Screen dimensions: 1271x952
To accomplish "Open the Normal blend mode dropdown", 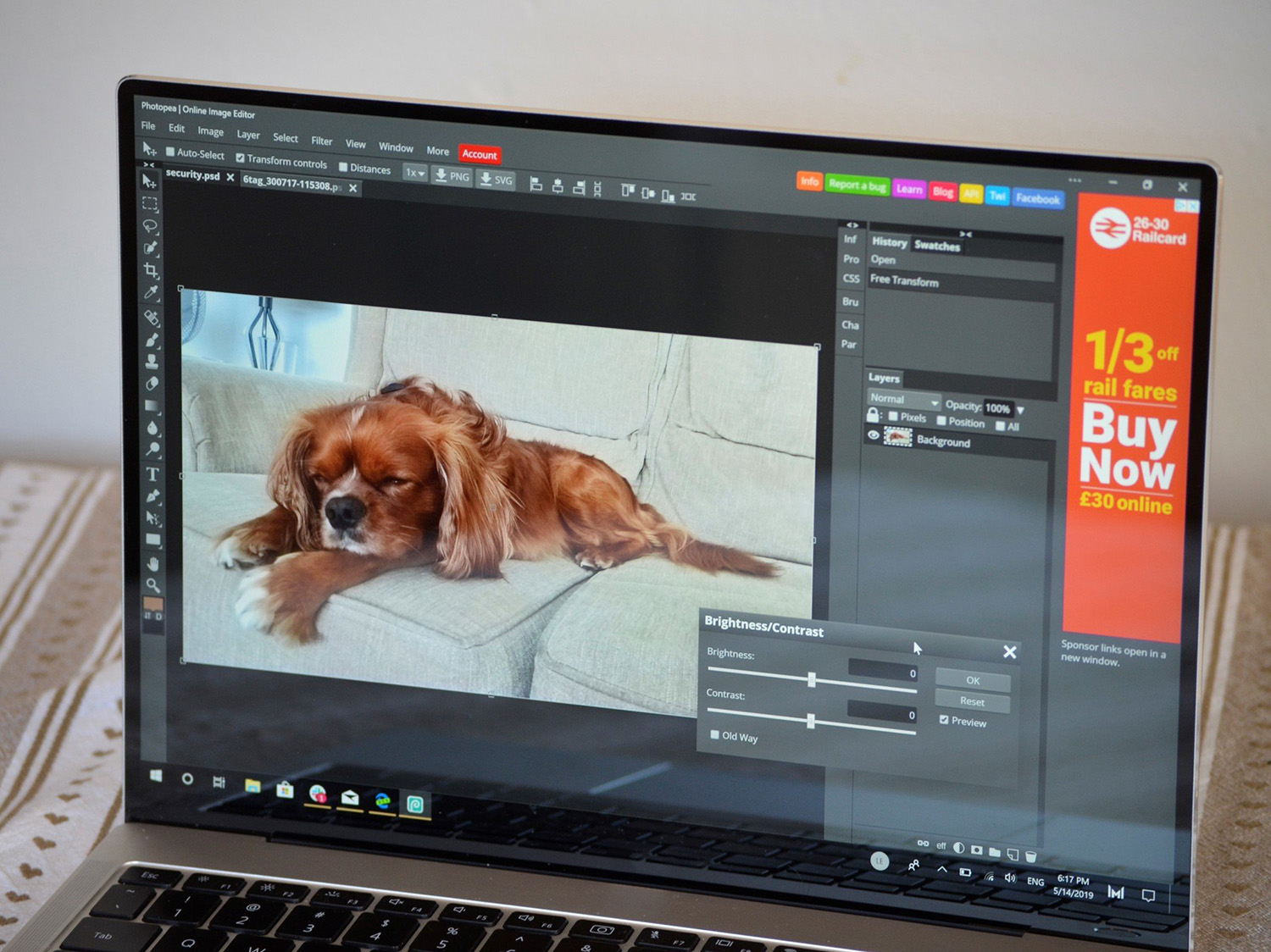I will (x=904, y=399).
